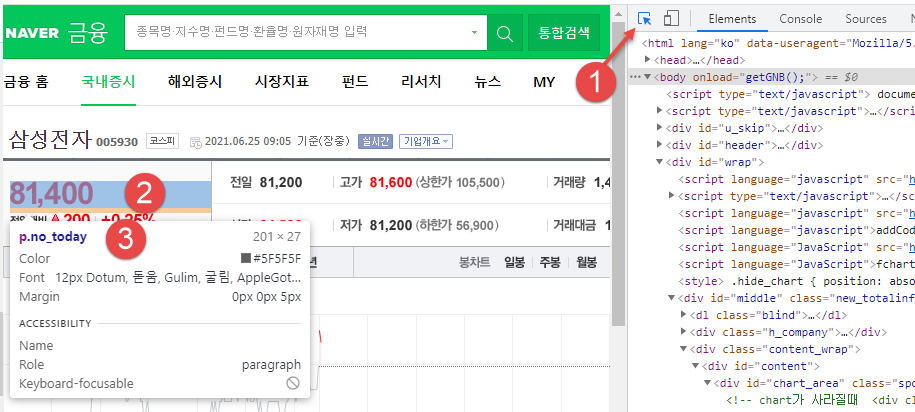915x412 pixels.
Task: Open the MY menu item
Action: tap(544, 82)
